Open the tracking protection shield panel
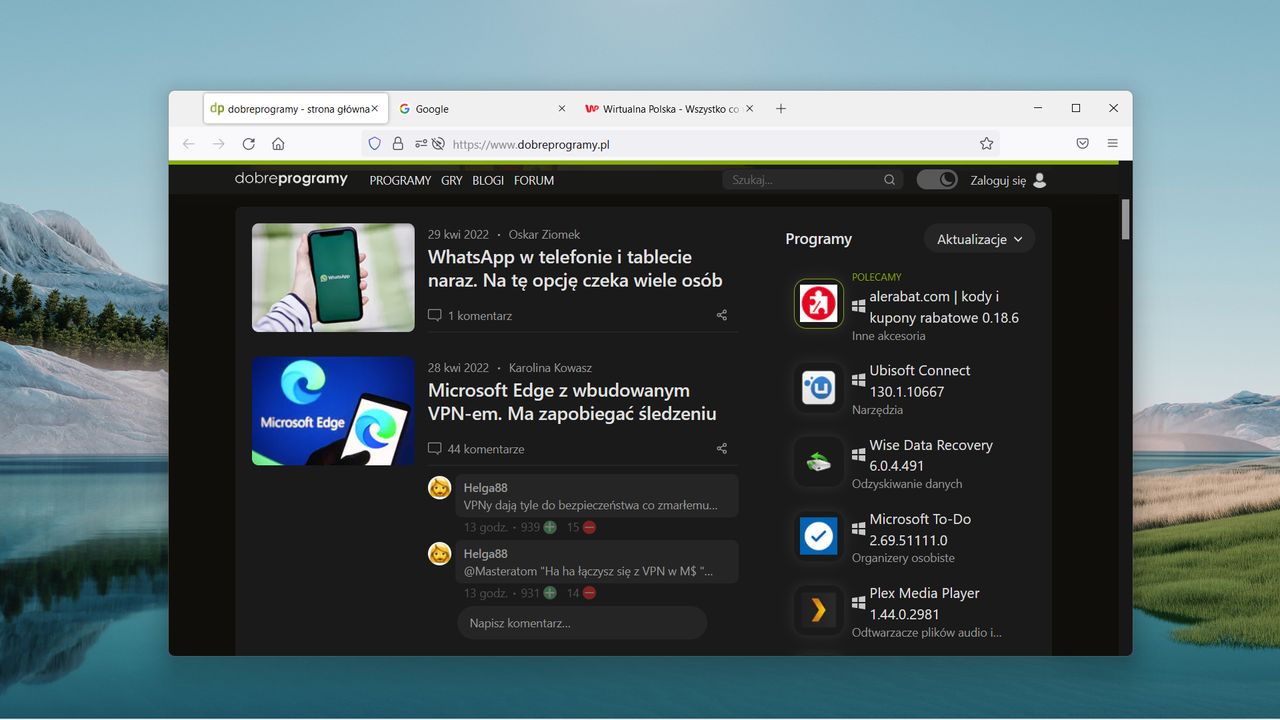Screen dimensions: 1280x720 pyautogui.click(x=375, y=144)
